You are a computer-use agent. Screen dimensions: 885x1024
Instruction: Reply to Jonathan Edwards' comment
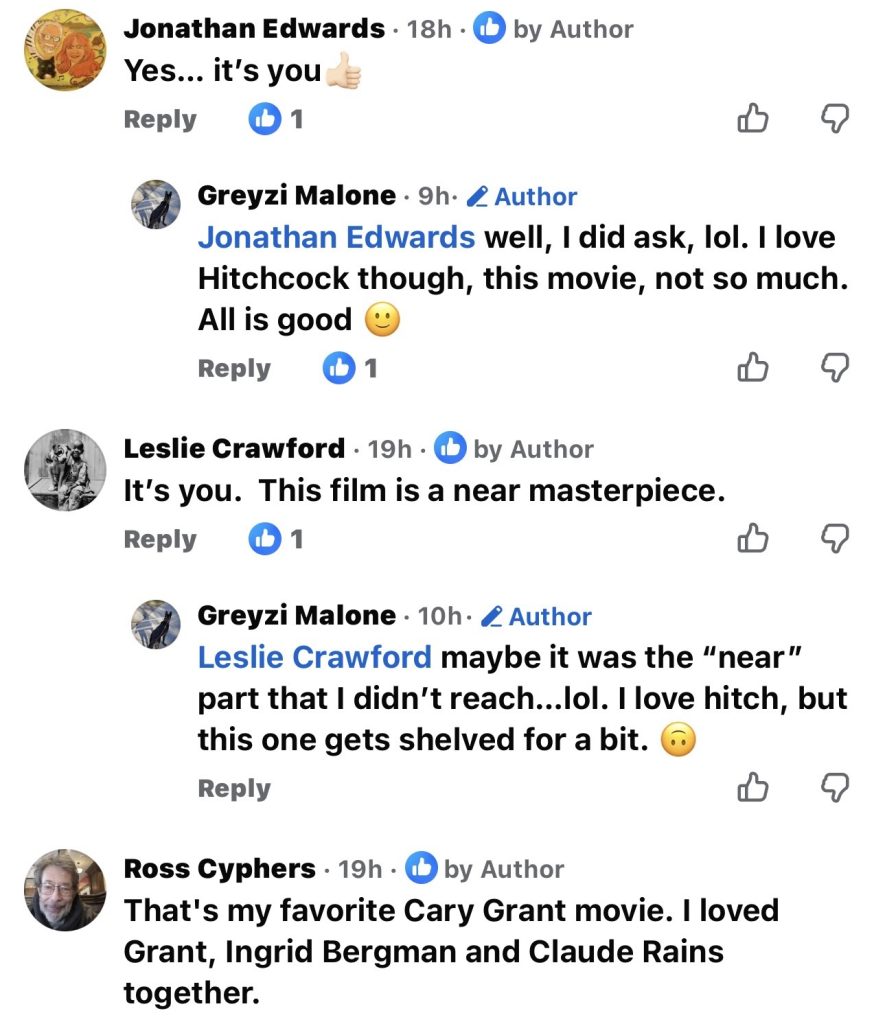coord(160,120)
